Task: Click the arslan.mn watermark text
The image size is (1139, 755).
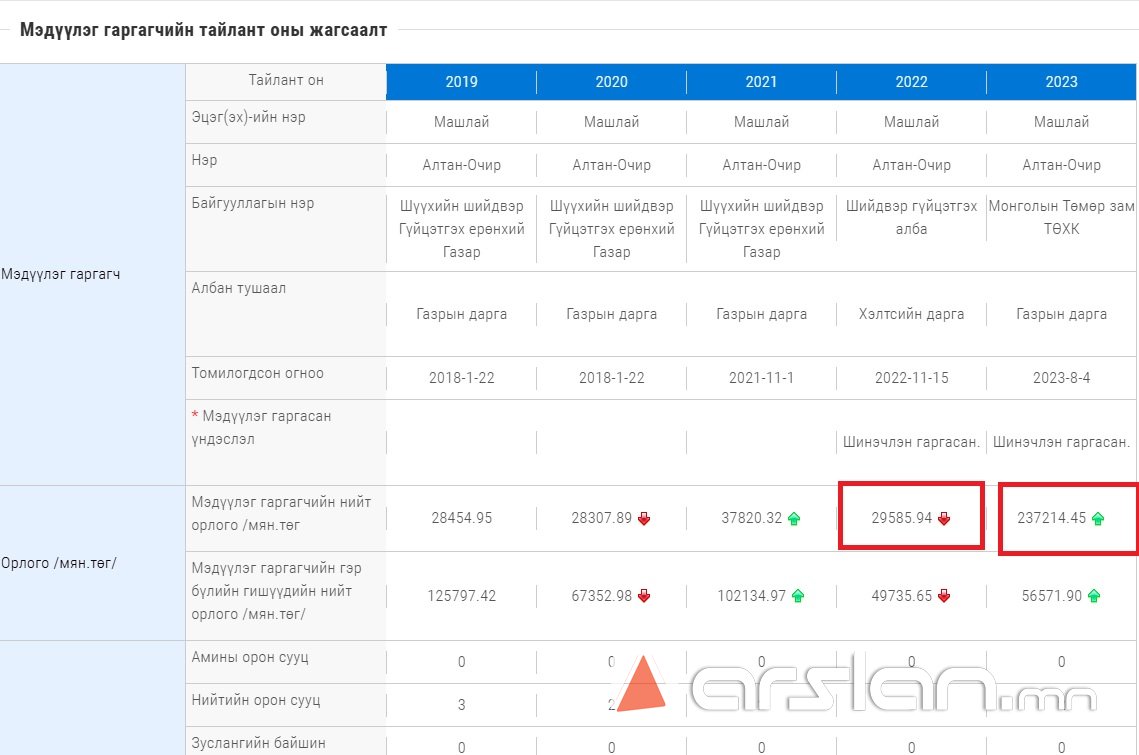Action: click(x=890, y=690)
